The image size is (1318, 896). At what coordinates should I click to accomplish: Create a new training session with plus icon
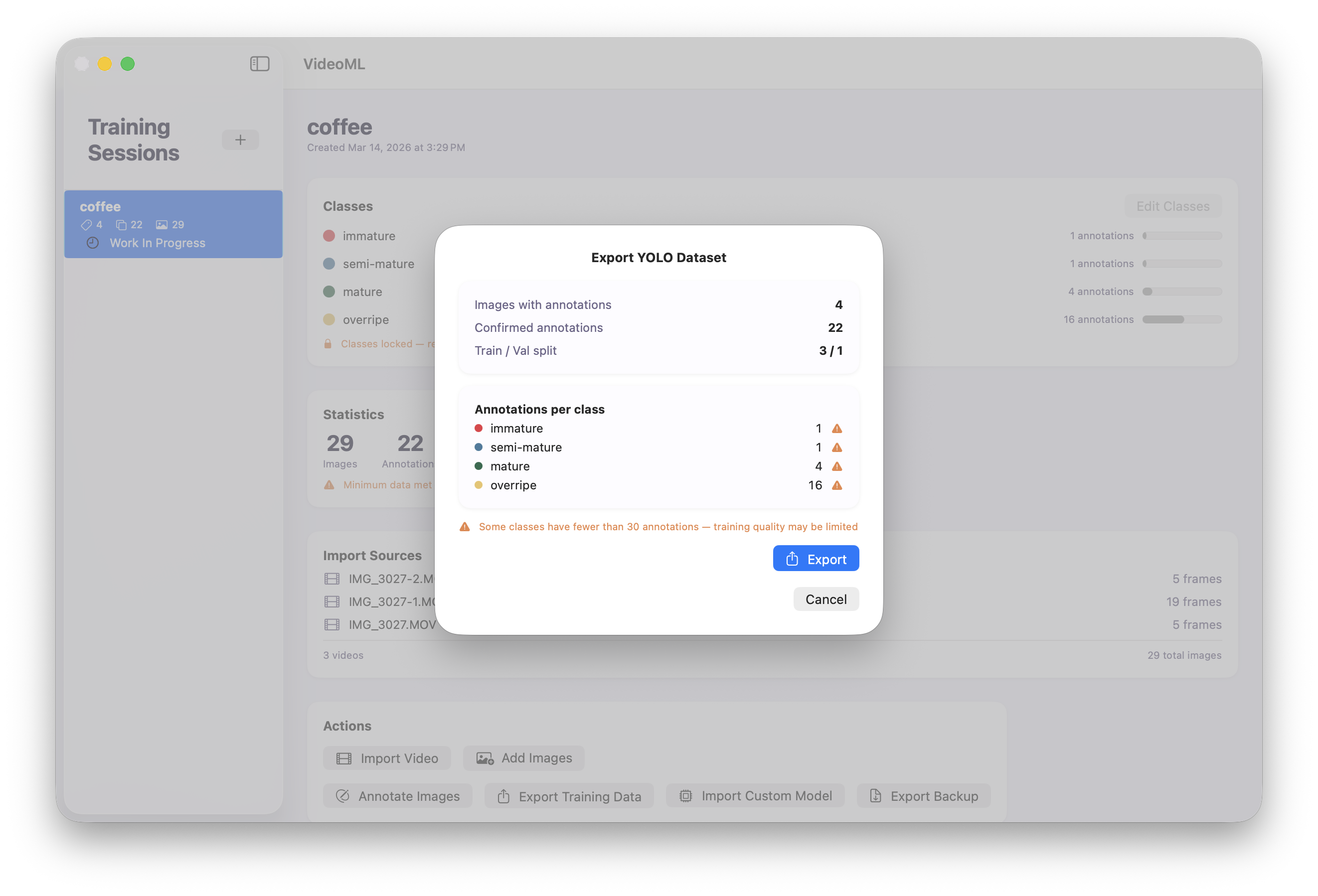coord(240,140)
